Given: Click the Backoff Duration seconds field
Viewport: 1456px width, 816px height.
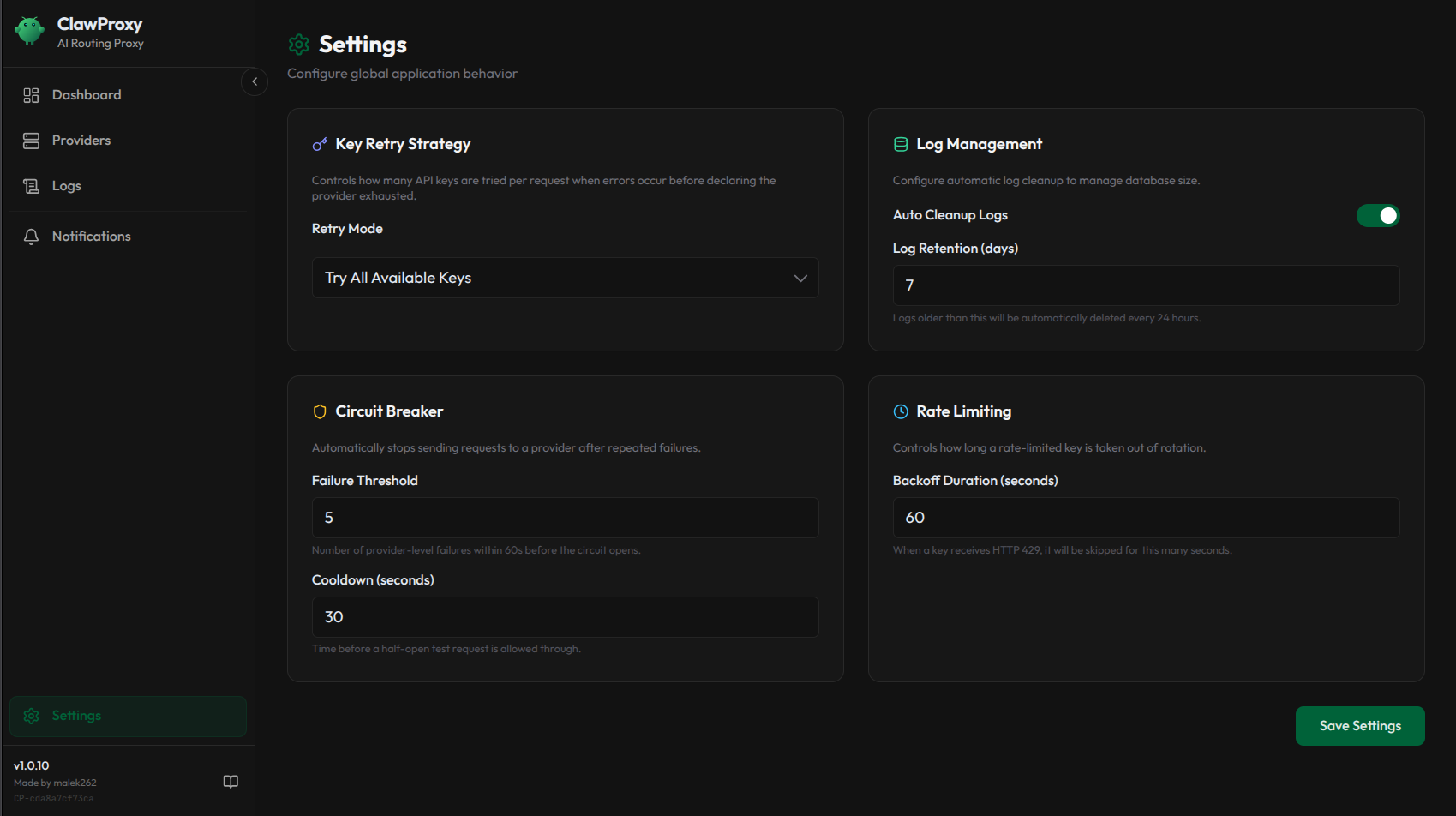Looking at the screenshot, I should click(x=1147, y=518).
